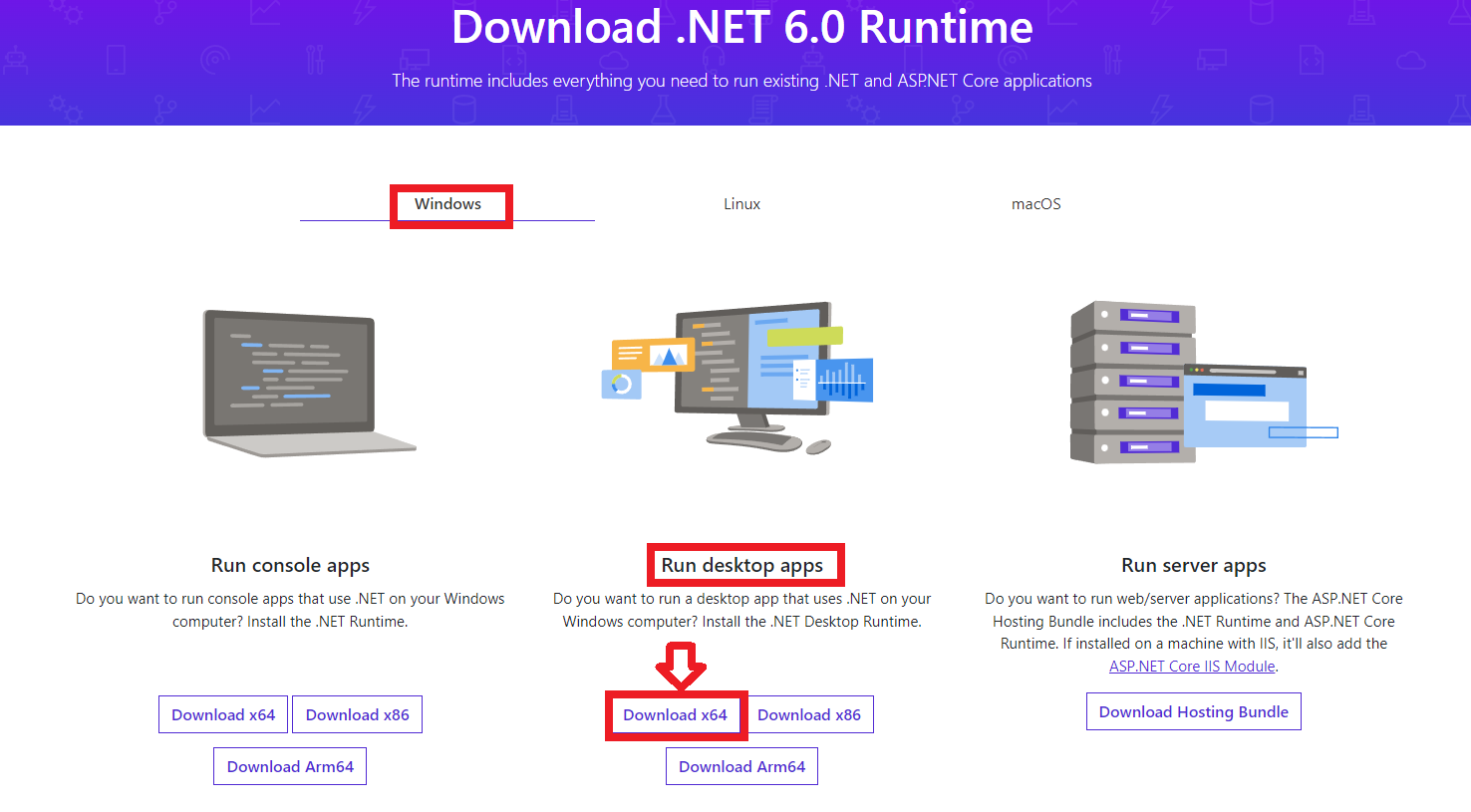The image size is (1471, 812).
Task: Download x64 for console apps
Action: tap(223, 714)
